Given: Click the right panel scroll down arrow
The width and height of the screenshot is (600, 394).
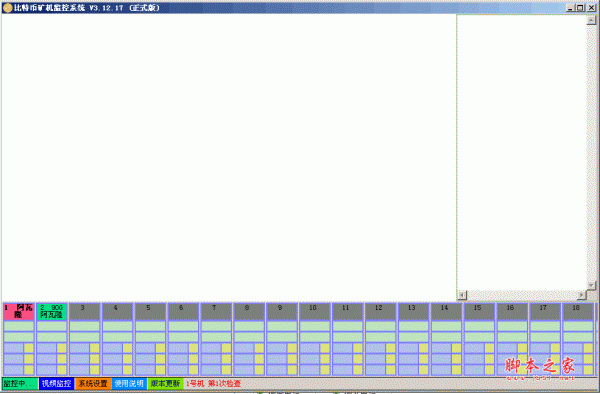Looking at the screenshot, I should click(x=591, y=286).
